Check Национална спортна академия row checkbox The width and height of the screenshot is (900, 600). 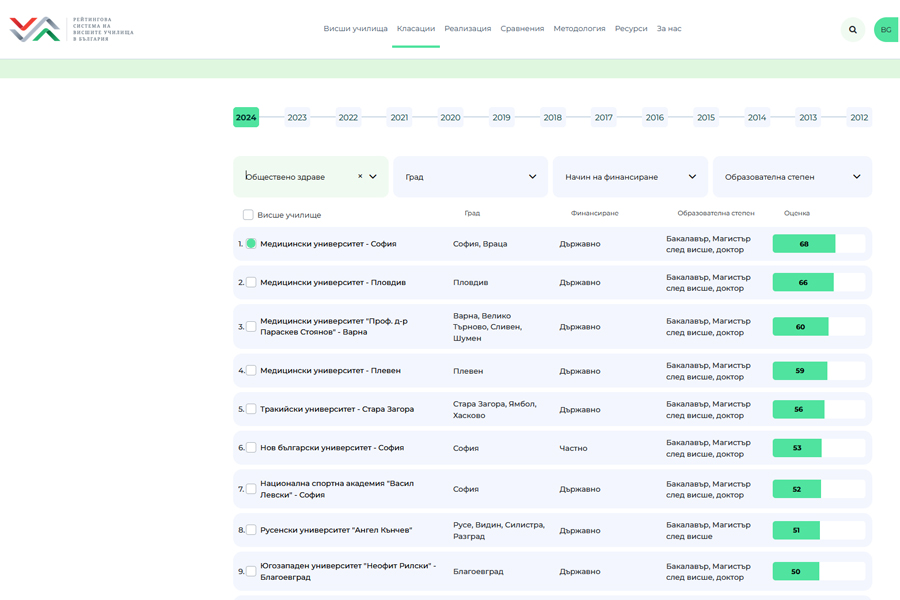click(251, 489)
